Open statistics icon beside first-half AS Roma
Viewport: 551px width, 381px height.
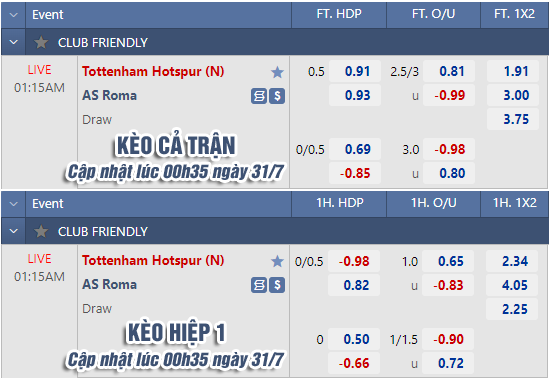point(259,285)
